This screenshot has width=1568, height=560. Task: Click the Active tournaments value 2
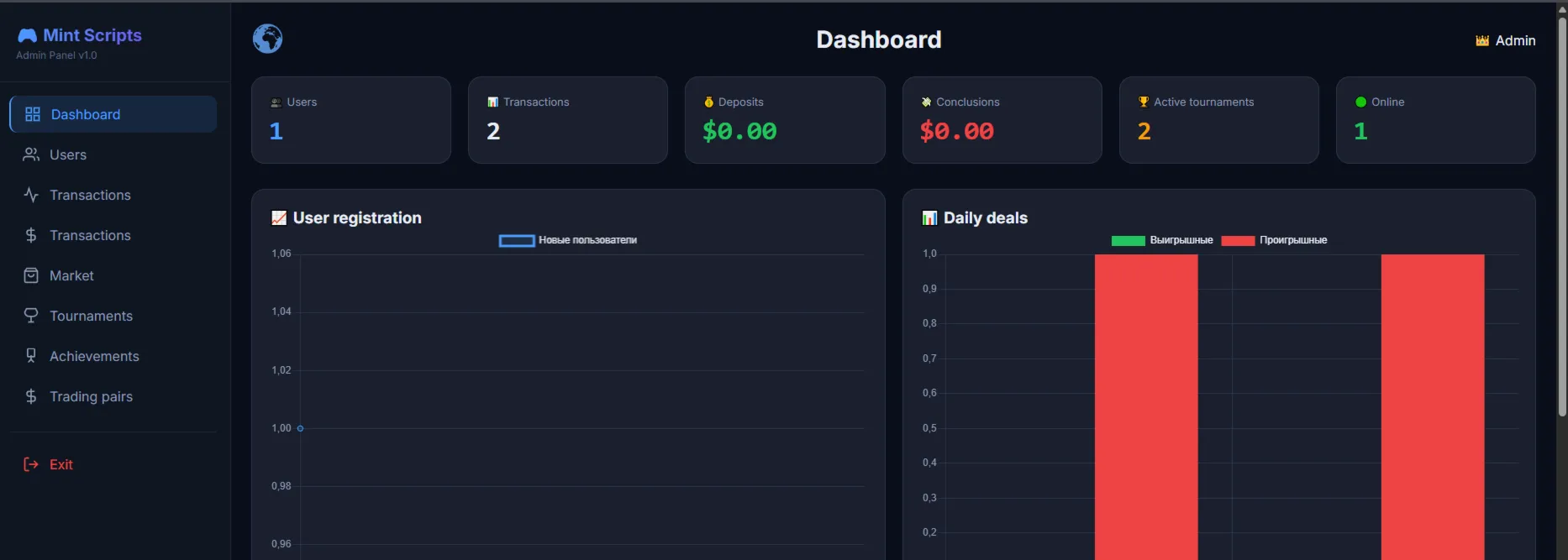pos(1144,132)
